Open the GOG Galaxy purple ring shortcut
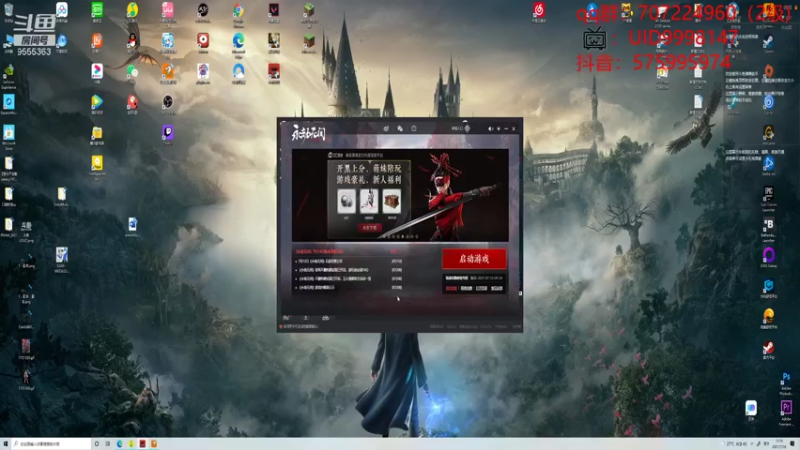 [768, 257]
